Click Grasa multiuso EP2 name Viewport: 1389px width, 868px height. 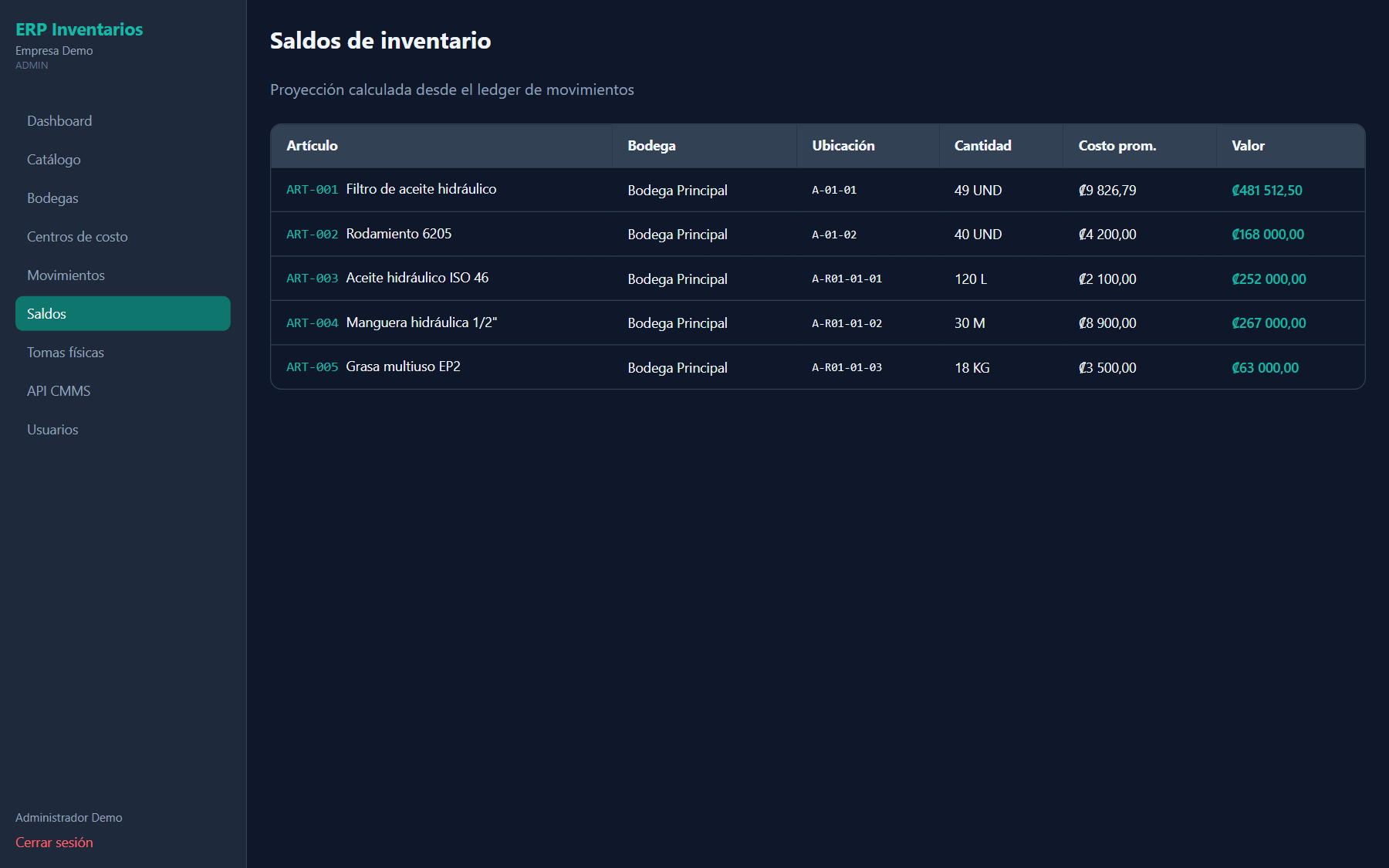[403, 366]
